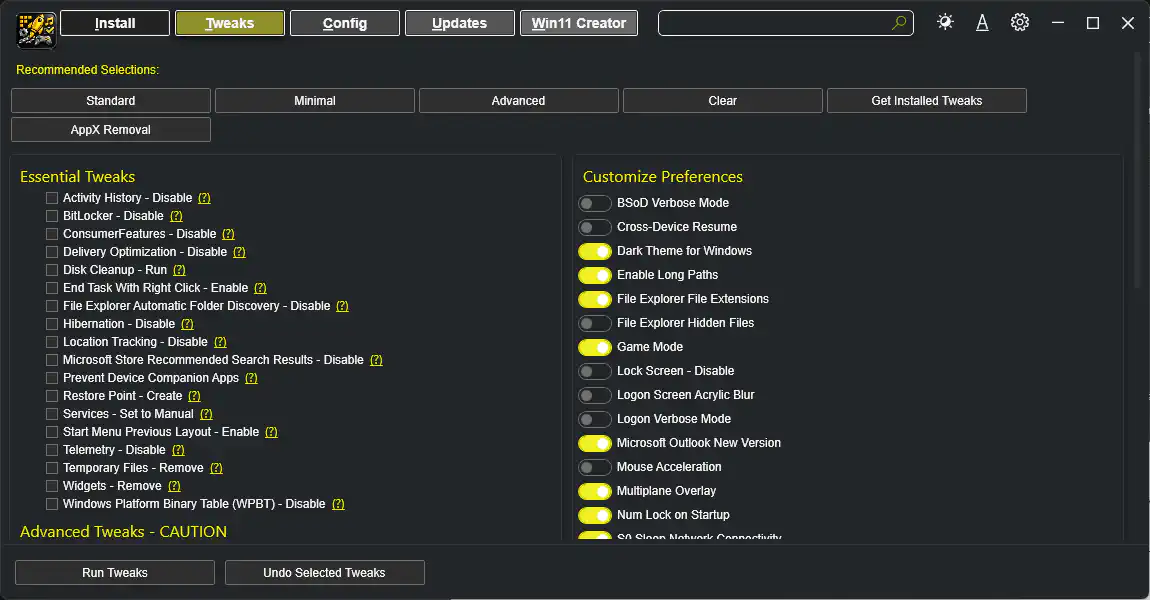Open help (?) for Start Menu Previous Layout

click(271, 431)
